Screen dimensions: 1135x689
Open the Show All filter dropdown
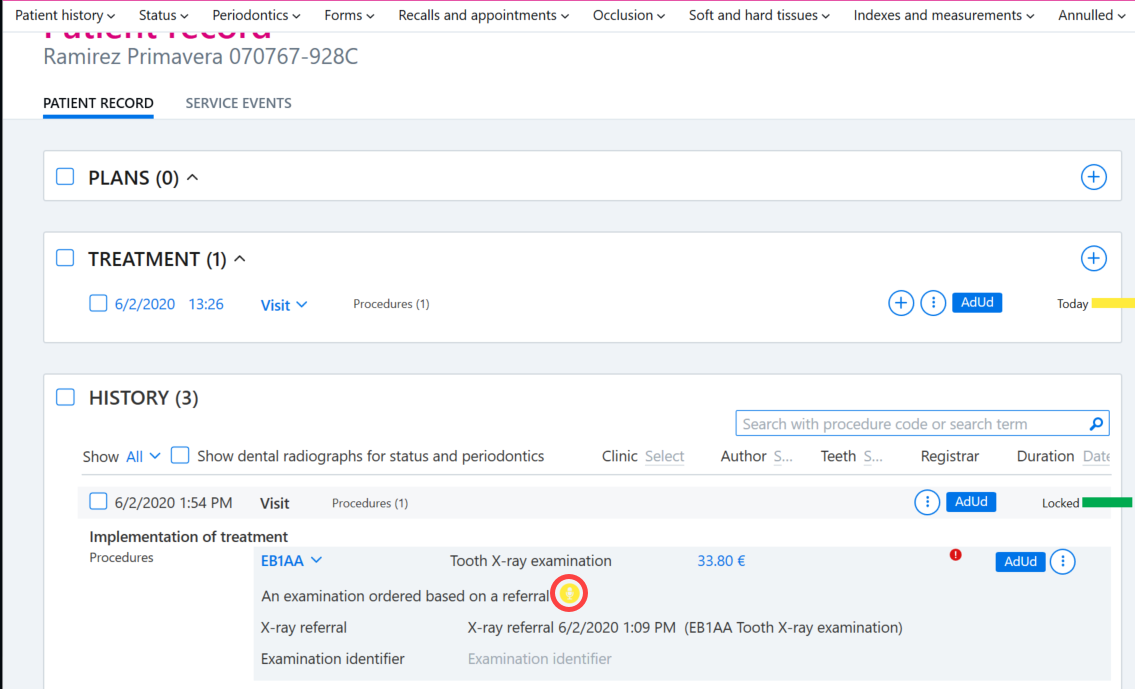[x=143, y=457]
